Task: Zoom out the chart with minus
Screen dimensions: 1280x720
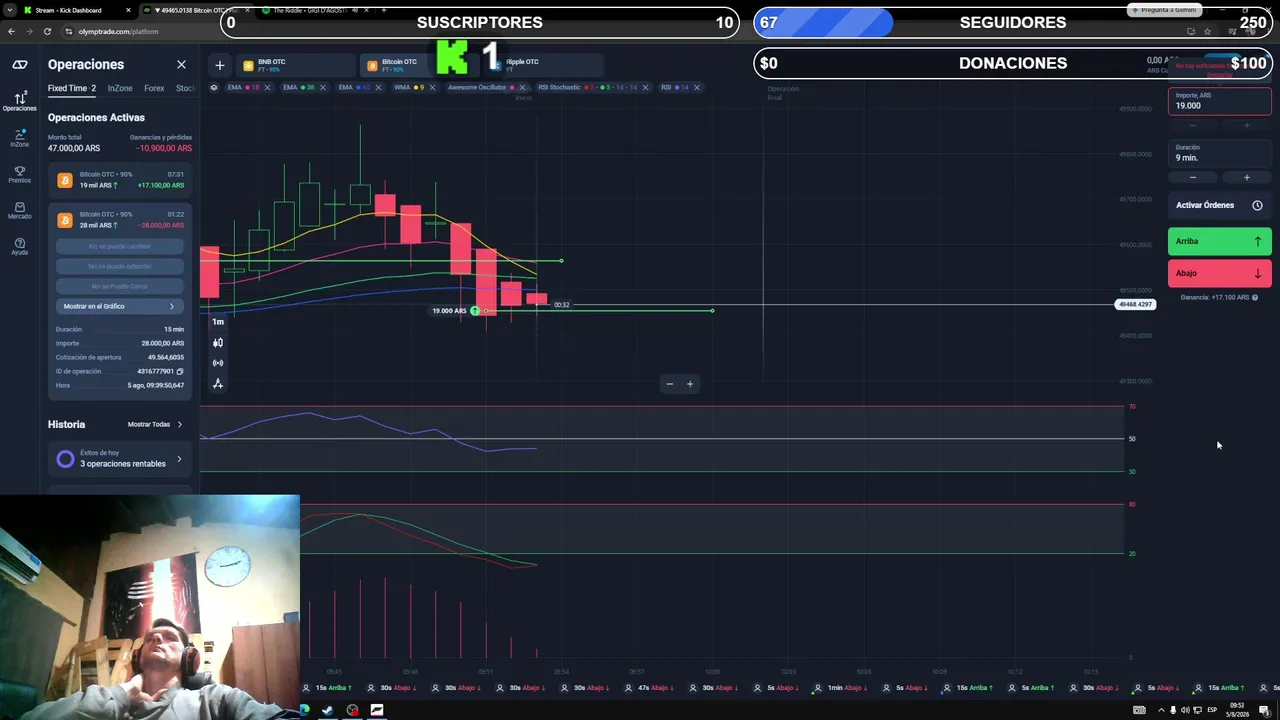Action: pos(670,384)
